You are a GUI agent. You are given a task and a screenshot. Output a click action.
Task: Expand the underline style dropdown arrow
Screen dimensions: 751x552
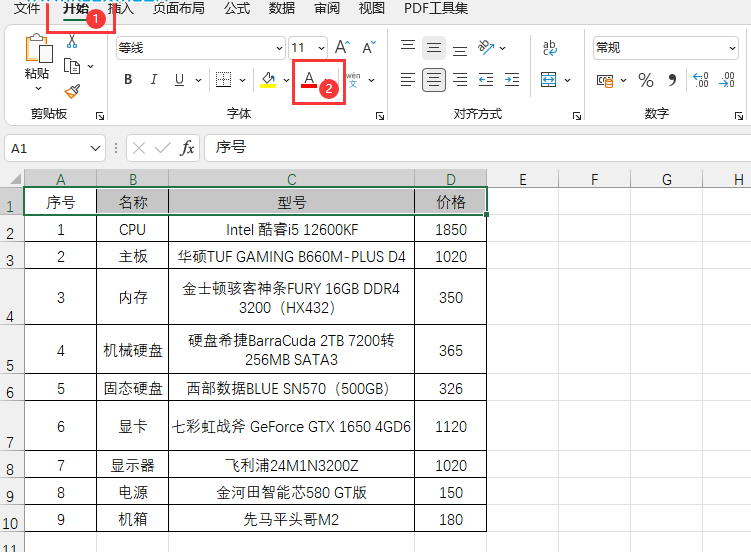pos(198,80)
